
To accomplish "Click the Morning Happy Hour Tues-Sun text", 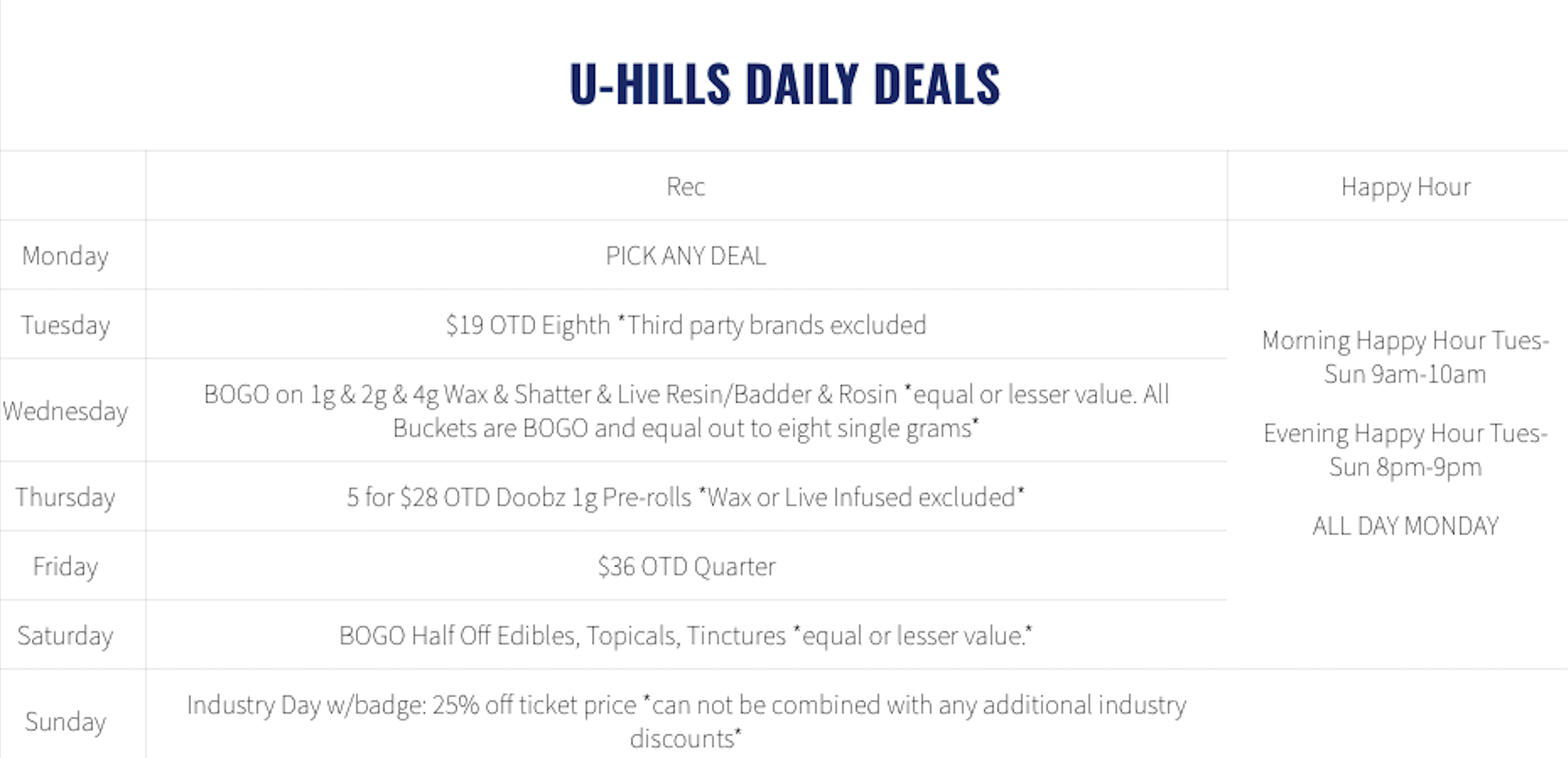I will [x=1405, y=357].
